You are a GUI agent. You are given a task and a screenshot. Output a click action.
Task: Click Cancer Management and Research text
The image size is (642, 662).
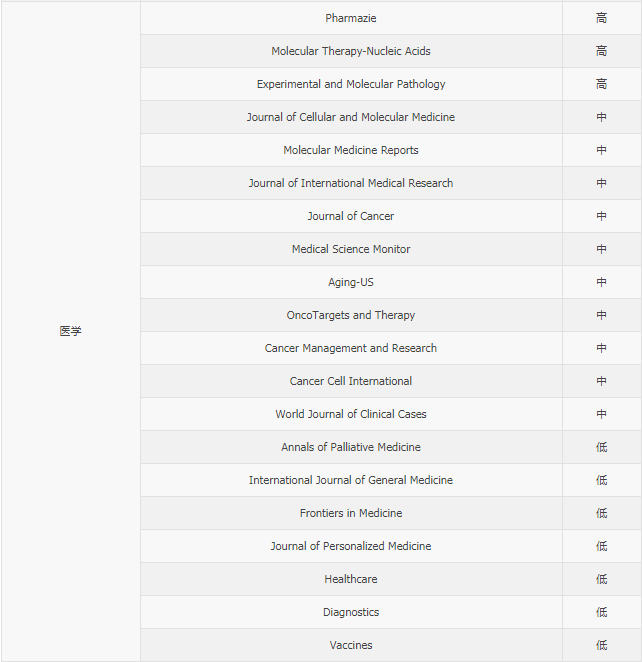pyautogui.click(x=351, y=348)
